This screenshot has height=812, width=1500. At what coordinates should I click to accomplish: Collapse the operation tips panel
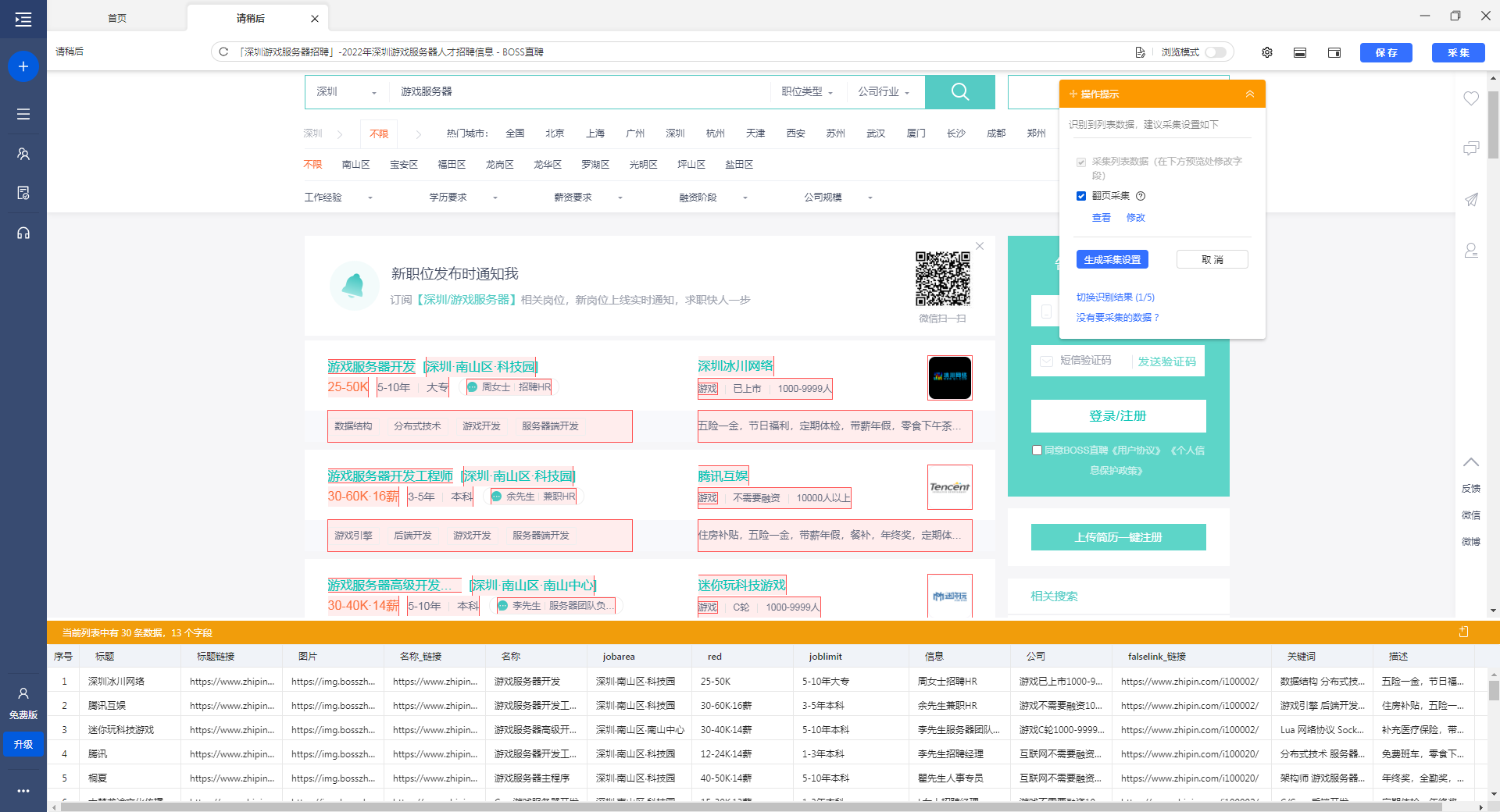pyautogui.click(x=1250, y=94)
